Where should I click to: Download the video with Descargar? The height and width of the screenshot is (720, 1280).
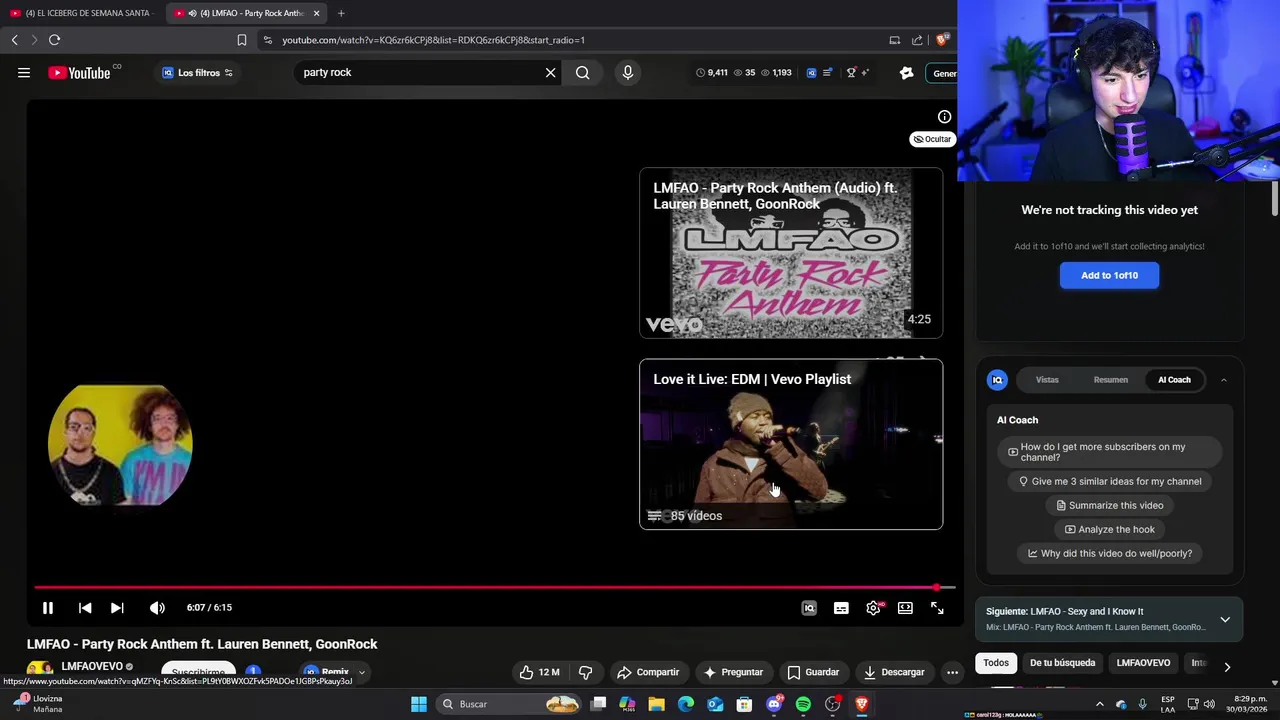point(894,672)
